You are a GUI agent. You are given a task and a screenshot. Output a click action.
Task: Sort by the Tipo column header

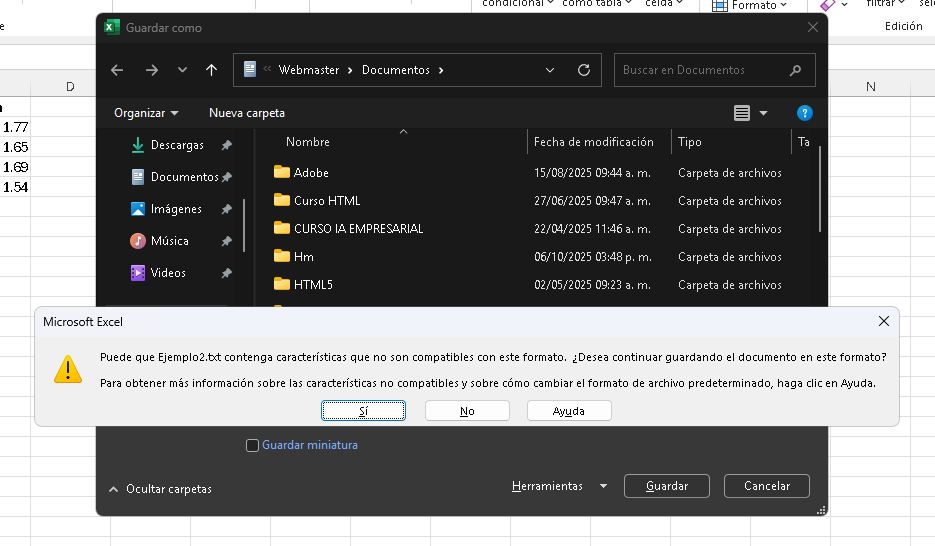pos(690,142)
